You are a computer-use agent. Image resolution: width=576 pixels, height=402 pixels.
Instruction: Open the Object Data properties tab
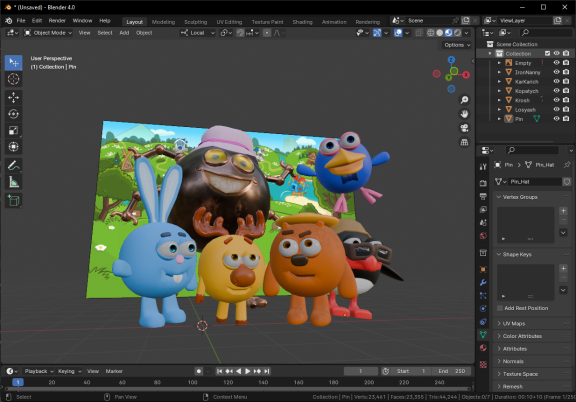click(x=483, y=334)
